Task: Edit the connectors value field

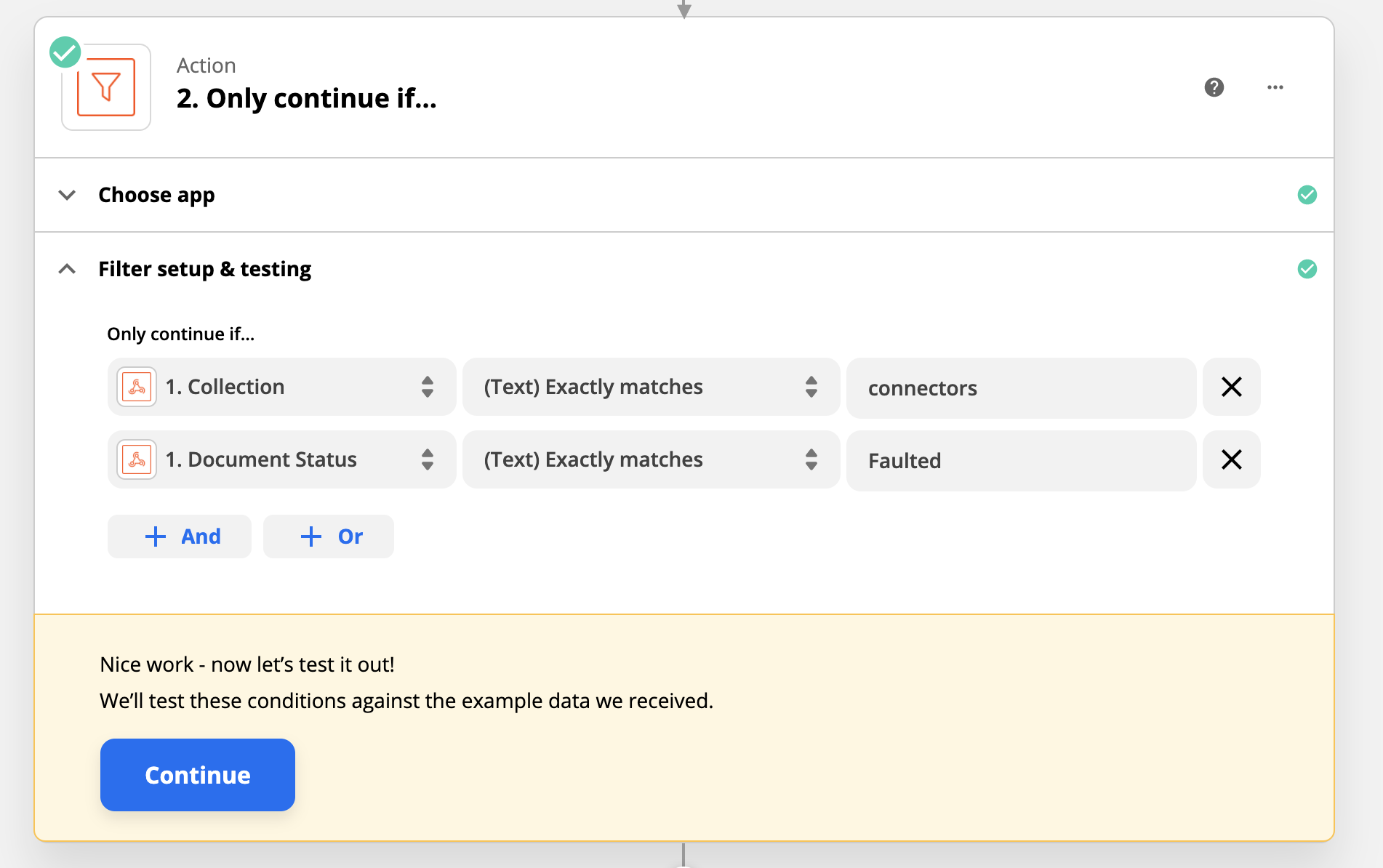Action: tap(1021, 388)
